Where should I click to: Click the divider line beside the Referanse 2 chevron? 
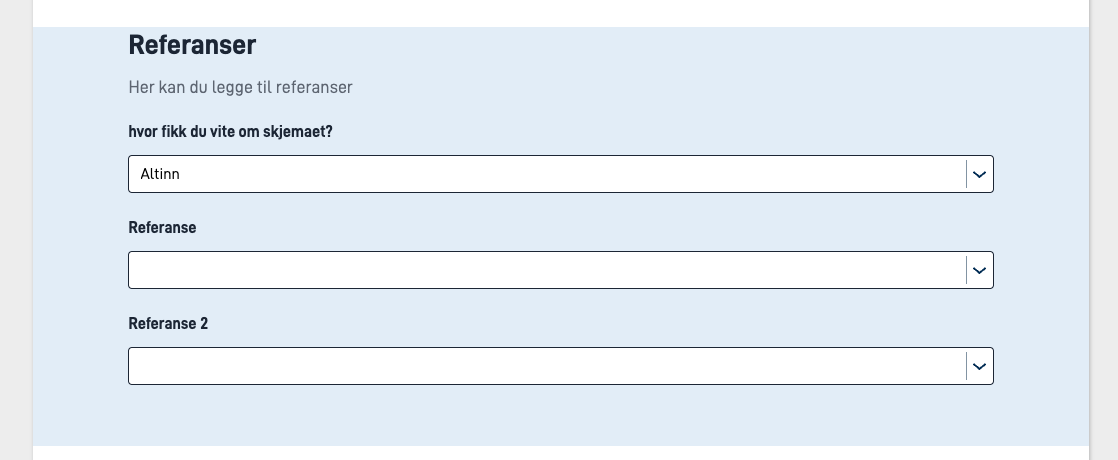(x=967, y=366)
